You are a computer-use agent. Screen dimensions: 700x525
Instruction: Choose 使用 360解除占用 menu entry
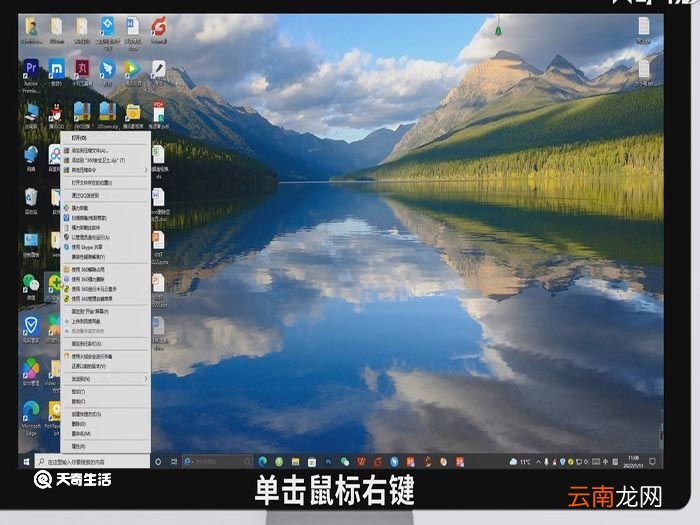coord(106,269)
